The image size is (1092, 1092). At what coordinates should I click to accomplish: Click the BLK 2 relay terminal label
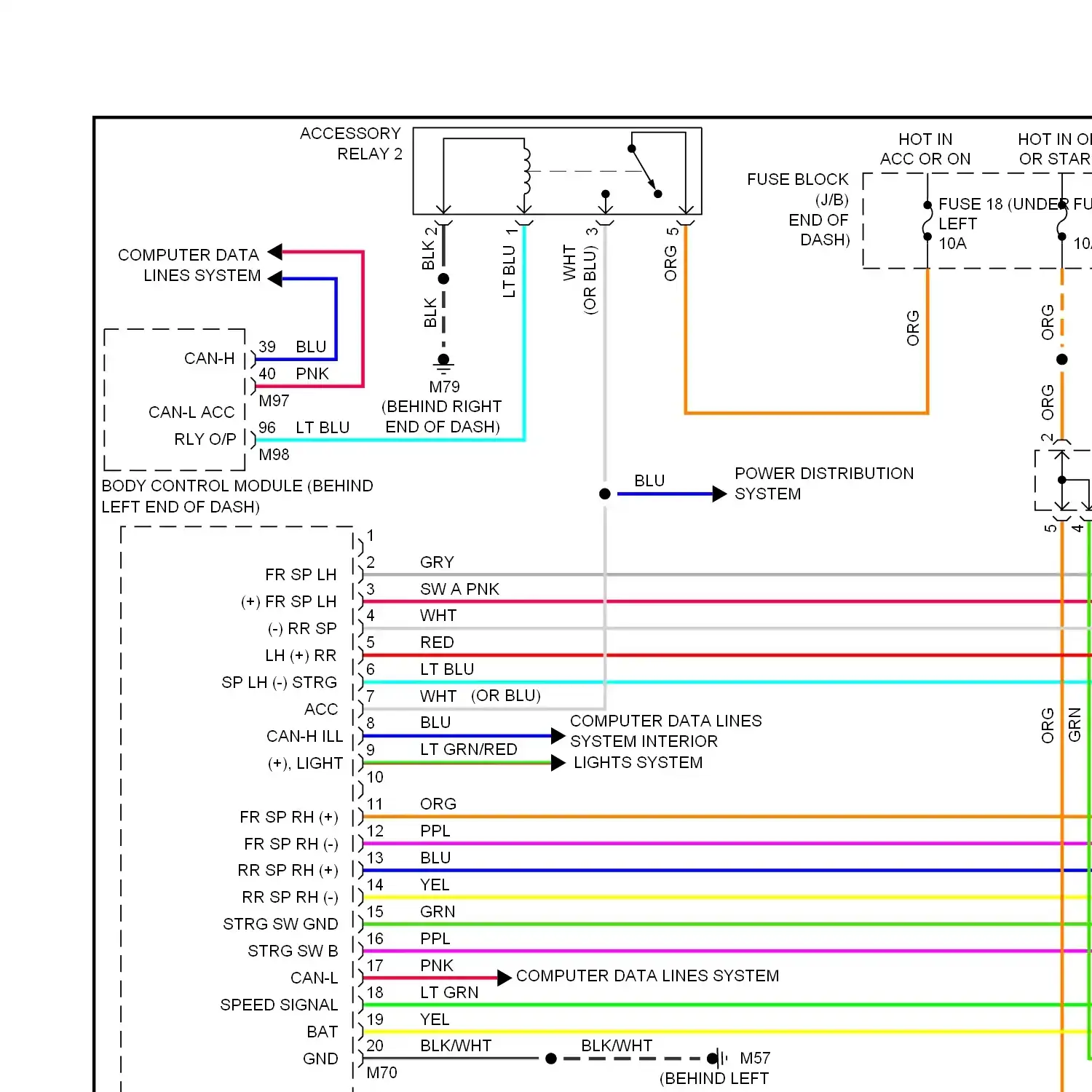point(430,248)
